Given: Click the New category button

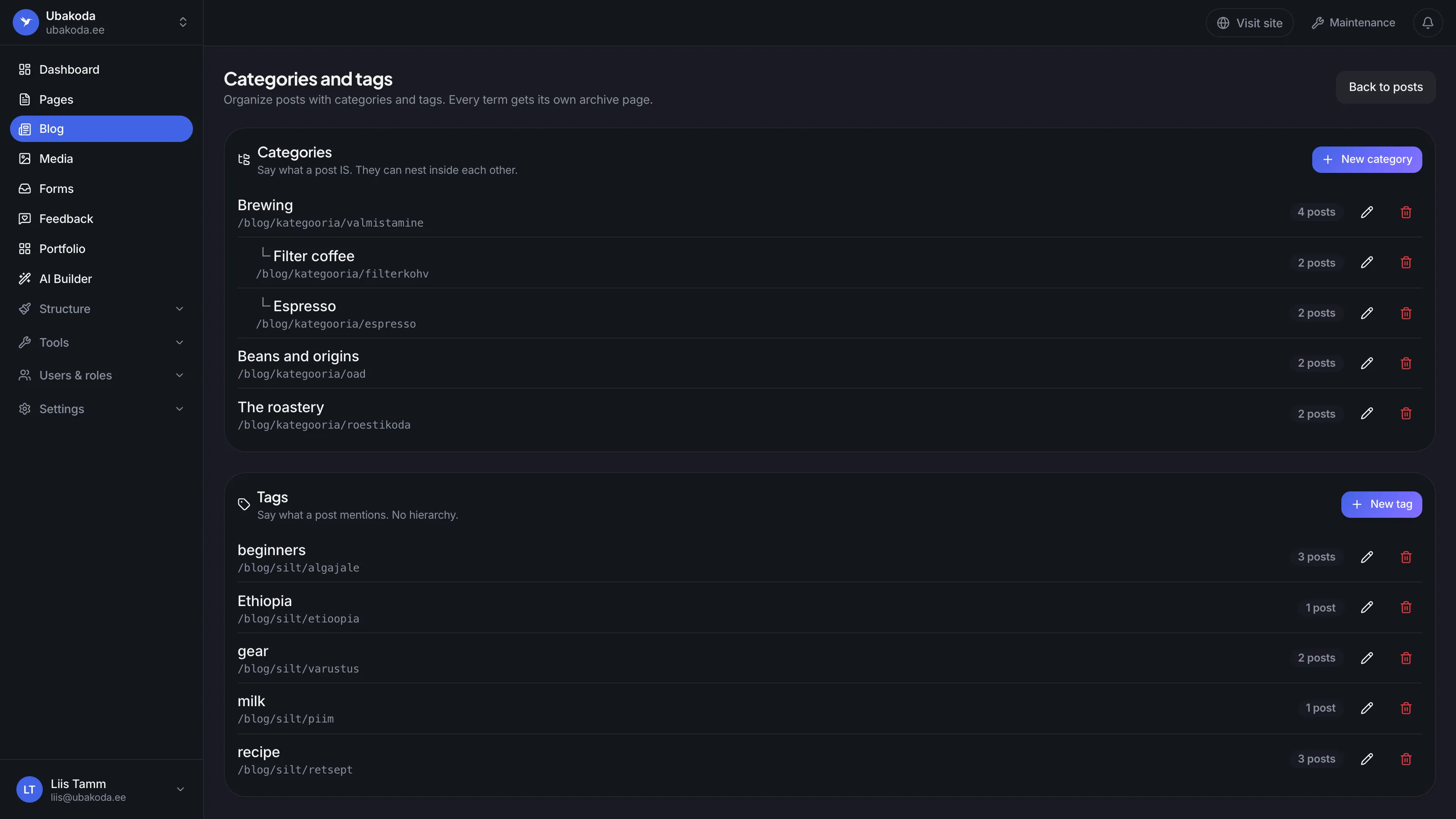Looking at the screenshot, I should tap(1367, 159).
